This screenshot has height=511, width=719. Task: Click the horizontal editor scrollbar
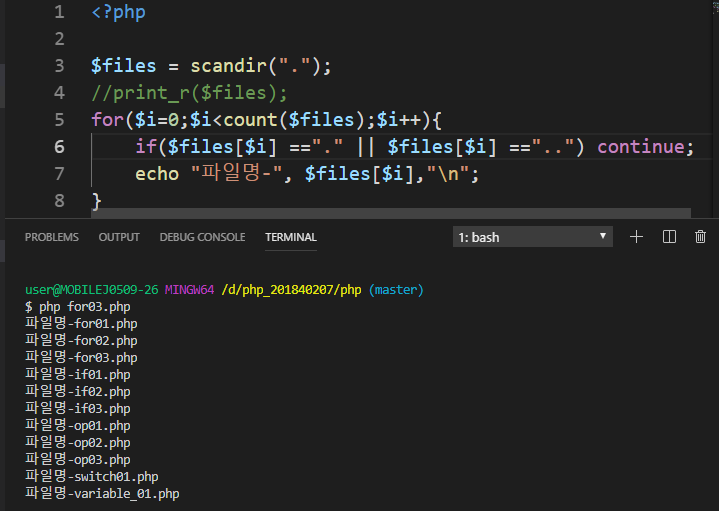(x=391, y=213)
